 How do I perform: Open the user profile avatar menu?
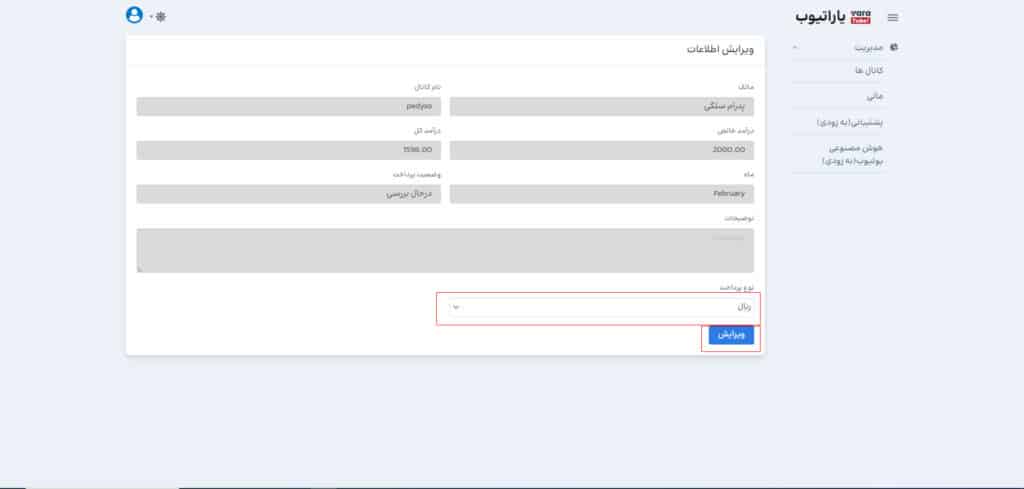135,15
